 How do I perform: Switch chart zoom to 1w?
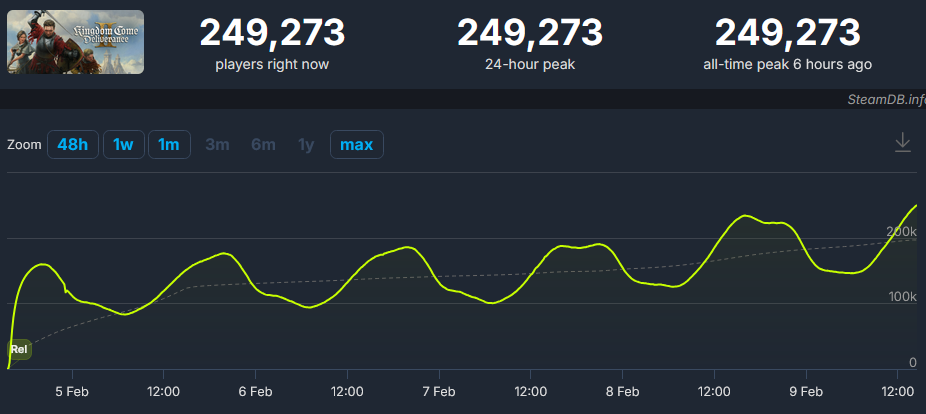(123, 145)
